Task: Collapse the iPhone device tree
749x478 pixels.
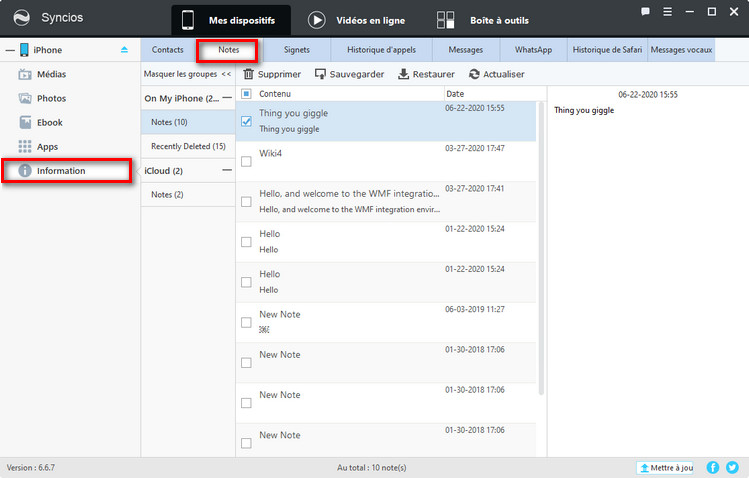Action: point(8,50)
